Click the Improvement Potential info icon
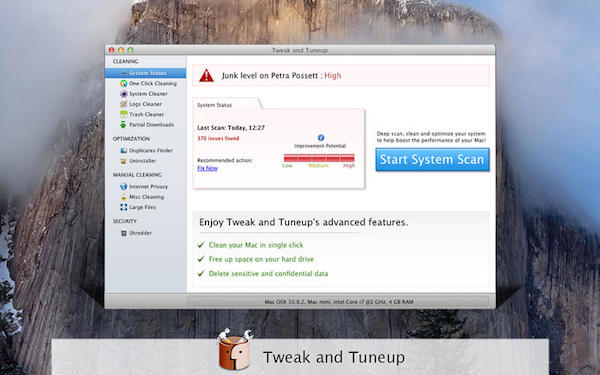This screenshot has height=375, width=600. pyautogui.click(x=321, y=138)
